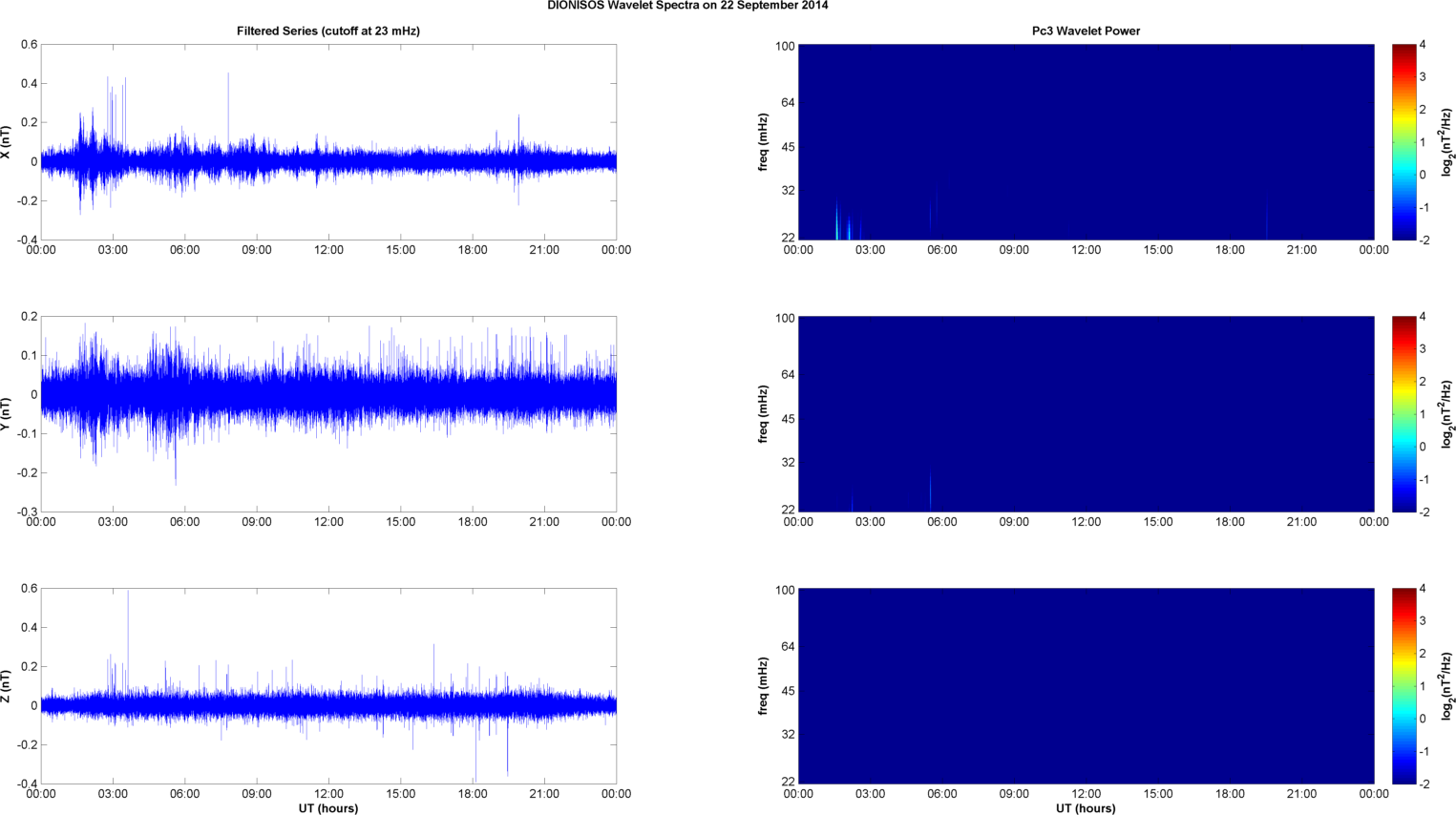Click the log2(nT²/Hz) label on X-row colorbar
The height and width of the screenshot is (815, 1456).
1447,142
